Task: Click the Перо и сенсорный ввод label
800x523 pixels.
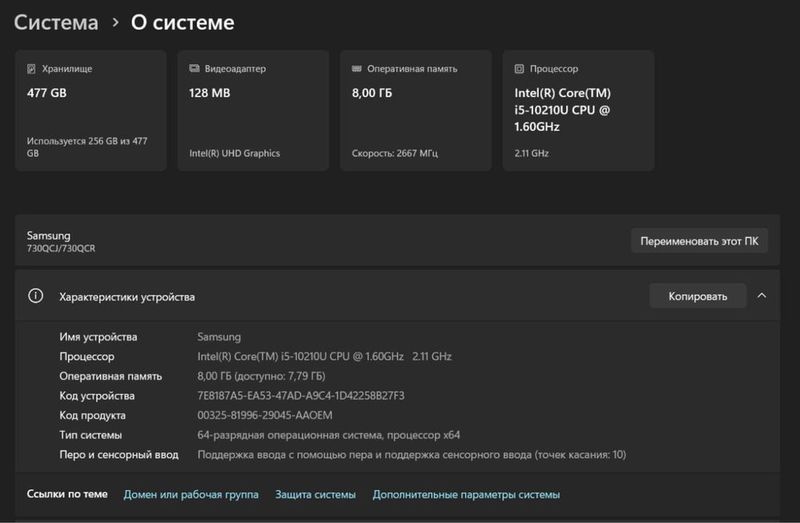Action: coord(119,455)
